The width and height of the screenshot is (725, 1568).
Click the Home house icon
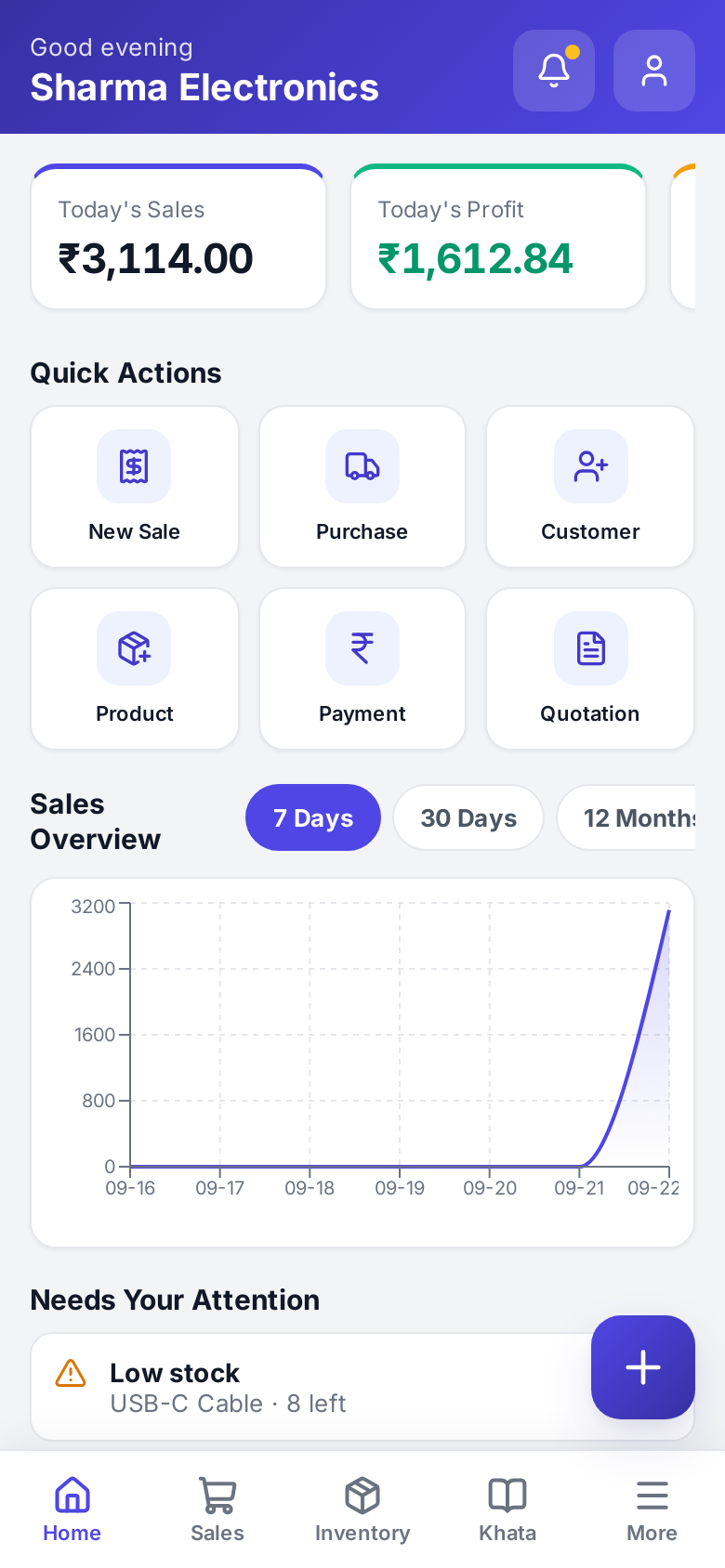tap(72, 1496)
